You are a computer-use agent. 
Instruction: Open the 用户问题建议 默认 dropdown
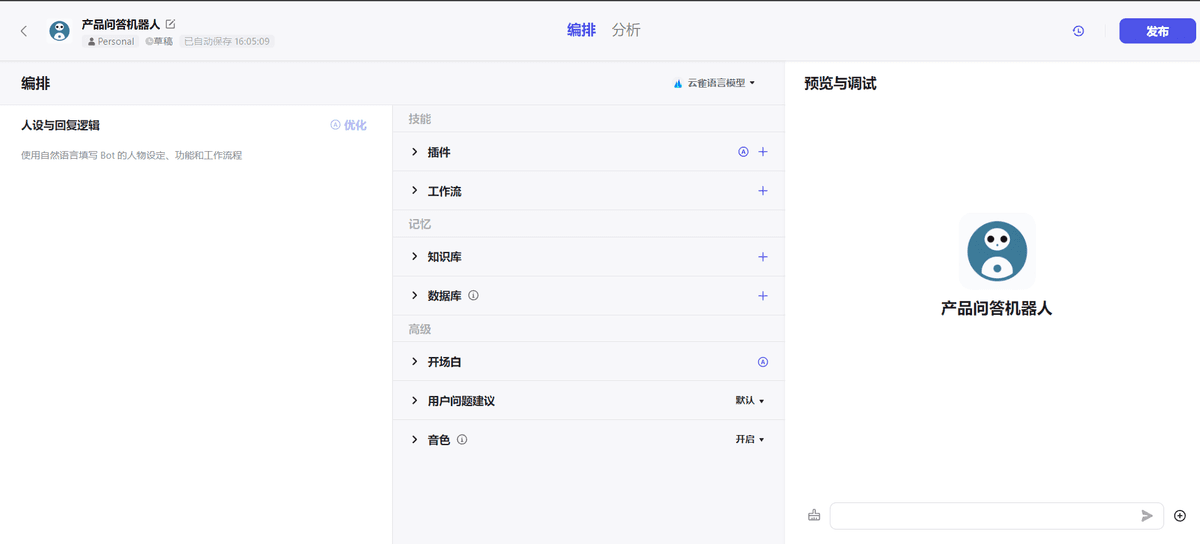point(749,401)
